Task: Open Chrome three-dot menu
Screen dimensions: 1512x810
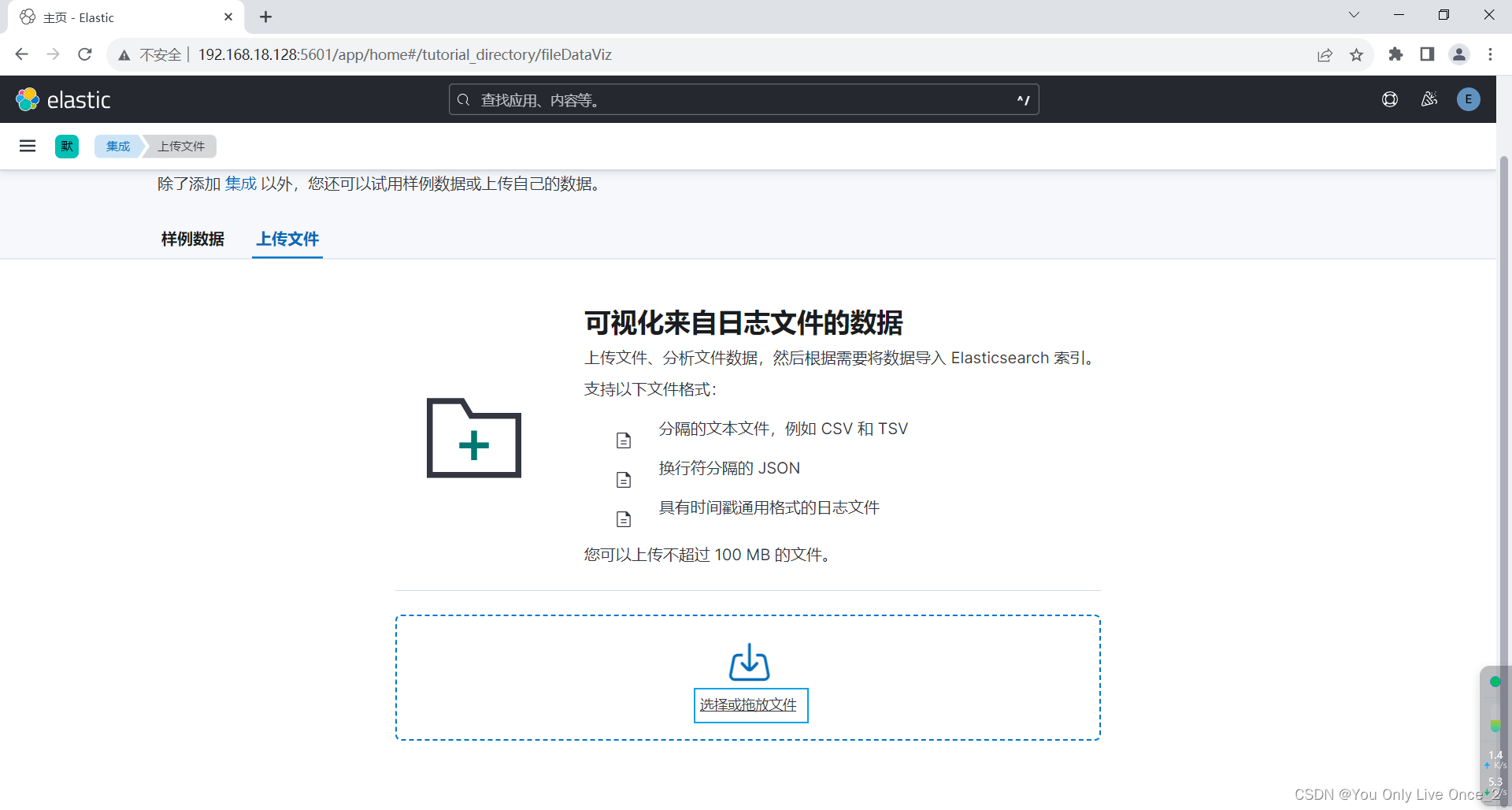Action: (1490, 54)
